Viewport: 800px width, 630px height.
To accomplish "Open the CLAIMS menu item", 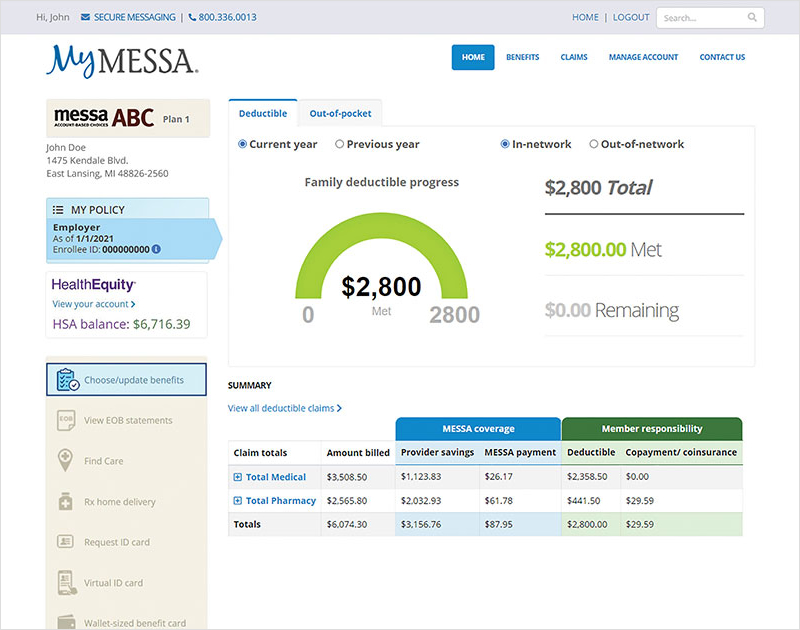I will [574, 57].
